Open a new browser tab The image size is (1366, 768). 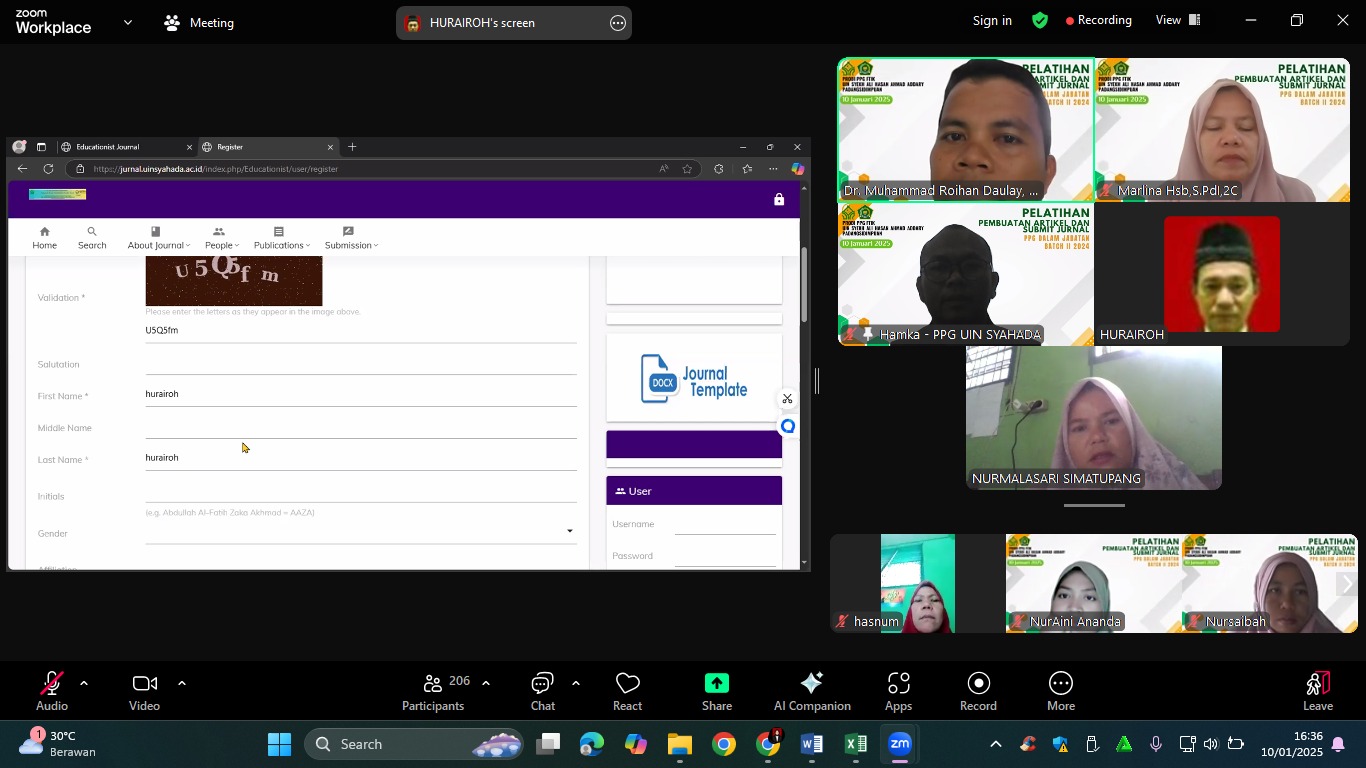(x=352, y=147)
